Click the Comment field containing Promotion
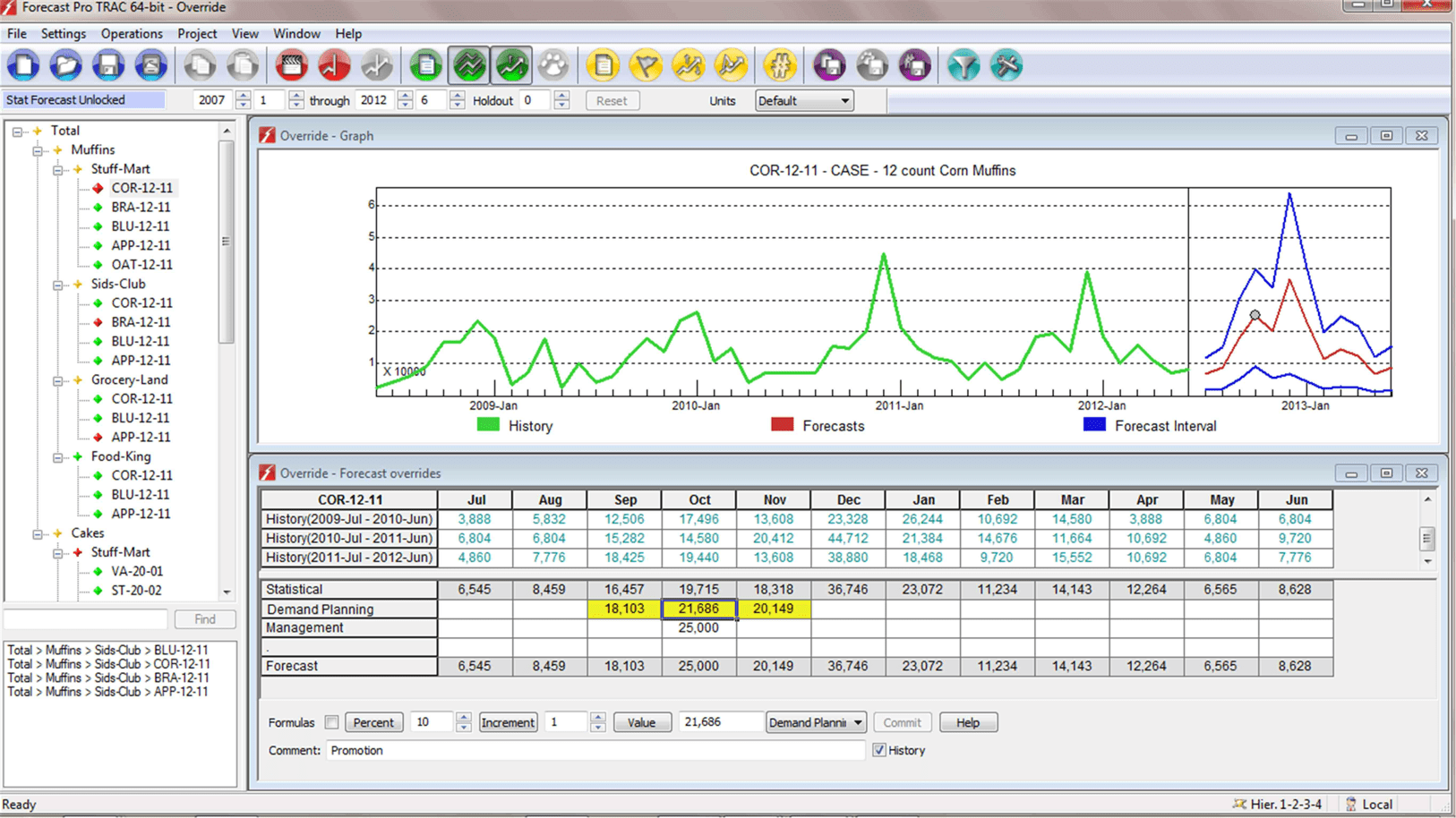Image resolution: width=1456 pixels, height=818 pixels. pos(595,750)
